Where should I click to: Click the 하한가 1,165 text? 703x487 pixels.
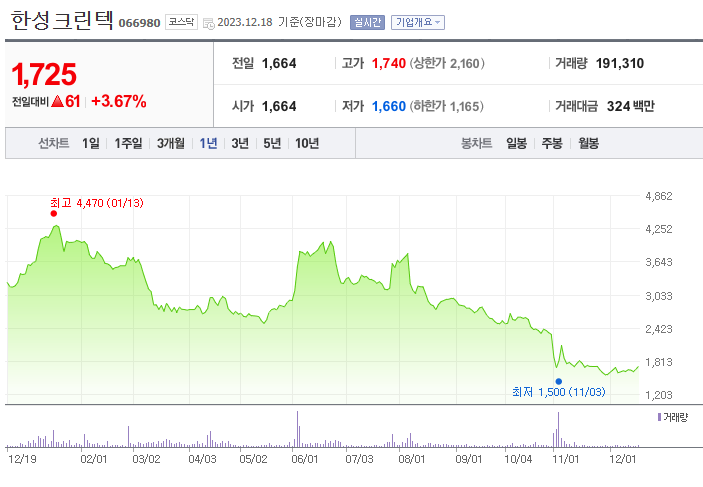pos(447,107)
